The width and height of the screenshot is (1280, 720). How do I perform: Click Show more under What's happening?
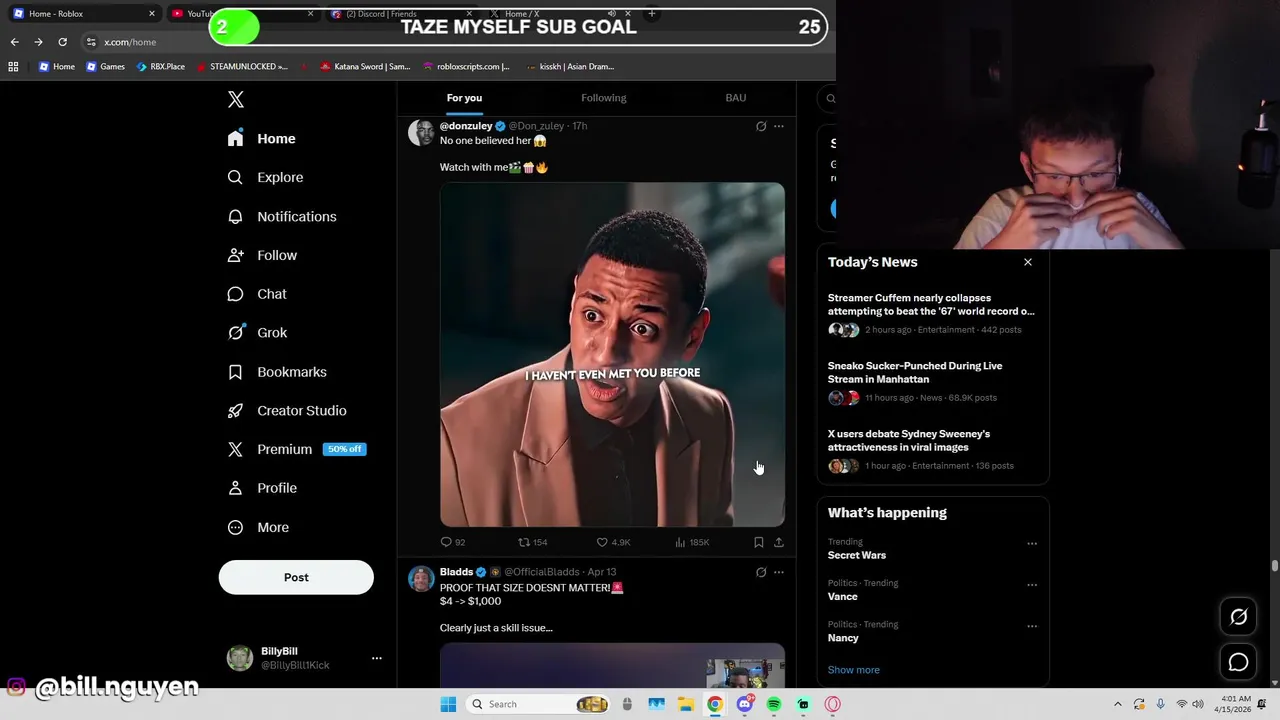pos(854,670)
